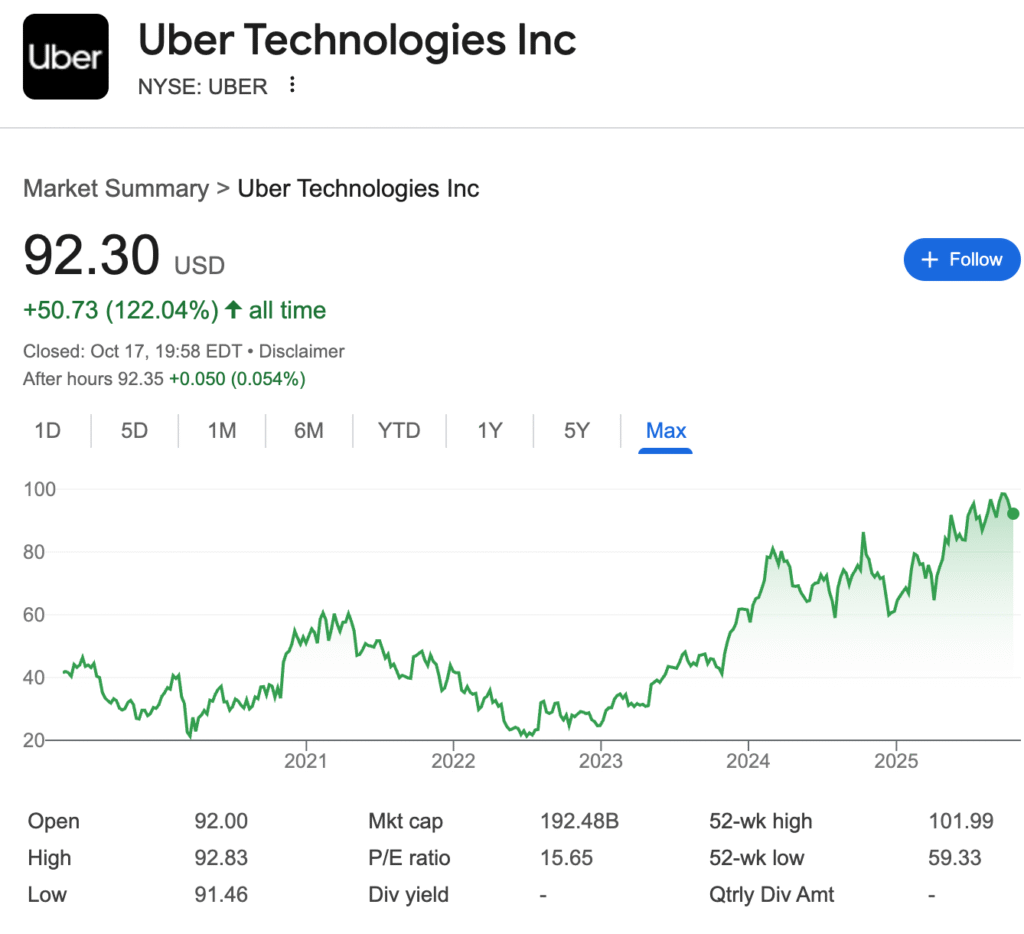Viewport: 1024px width, 934px height.
Task: Open the three-dot options menu
Action: coord(292,85)
